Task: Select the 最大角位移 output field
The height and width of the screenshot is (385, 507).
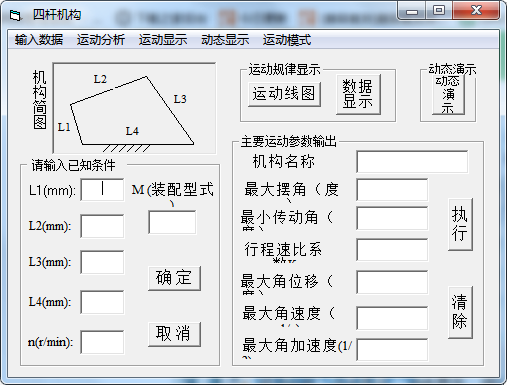Action: [392, 282]
